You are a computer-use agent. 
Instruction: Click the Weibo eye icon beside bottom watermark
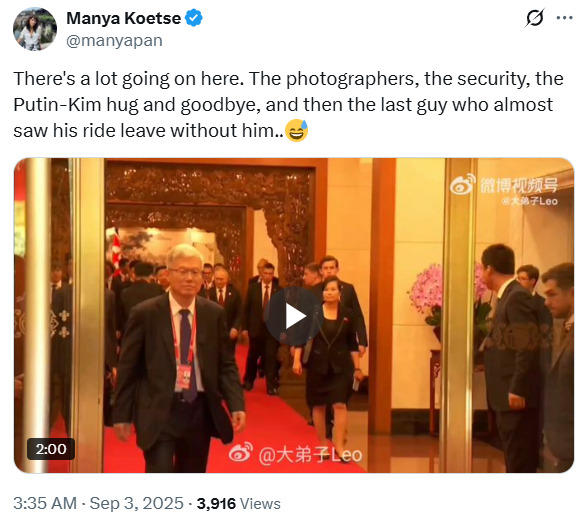point(241,452)
